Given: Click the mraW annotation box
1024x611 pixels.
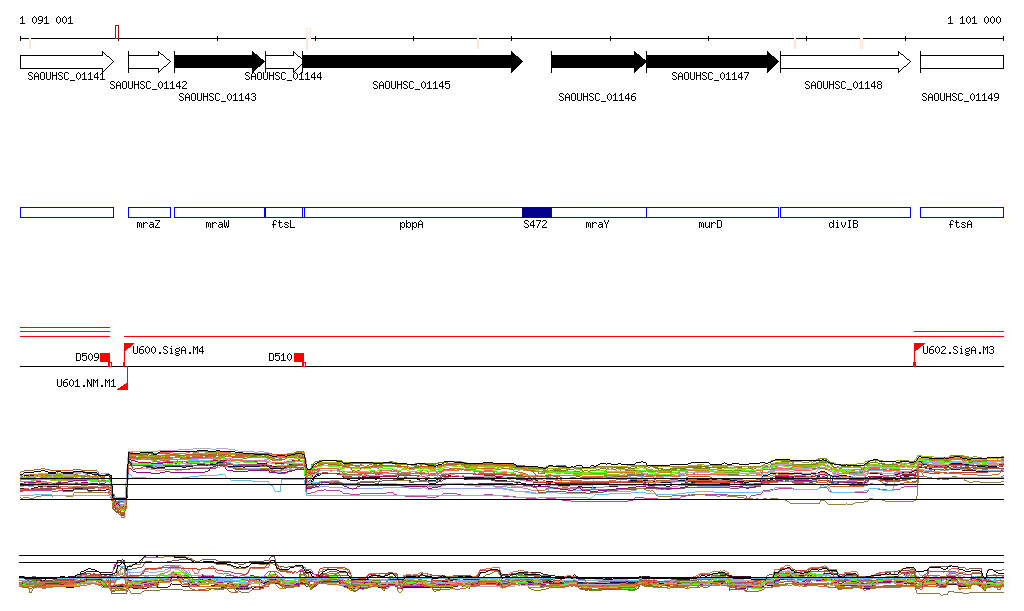Looking at the screenshot, I should click(x=219, y=212).
